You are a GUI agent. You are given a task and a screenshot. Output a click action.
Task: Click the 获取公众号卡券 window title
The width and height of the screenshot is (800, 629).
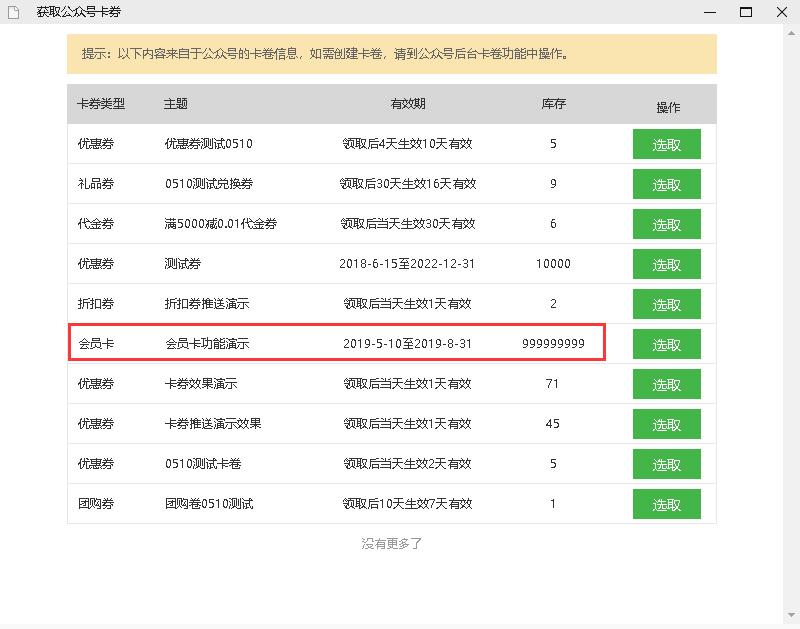[79, 12]
